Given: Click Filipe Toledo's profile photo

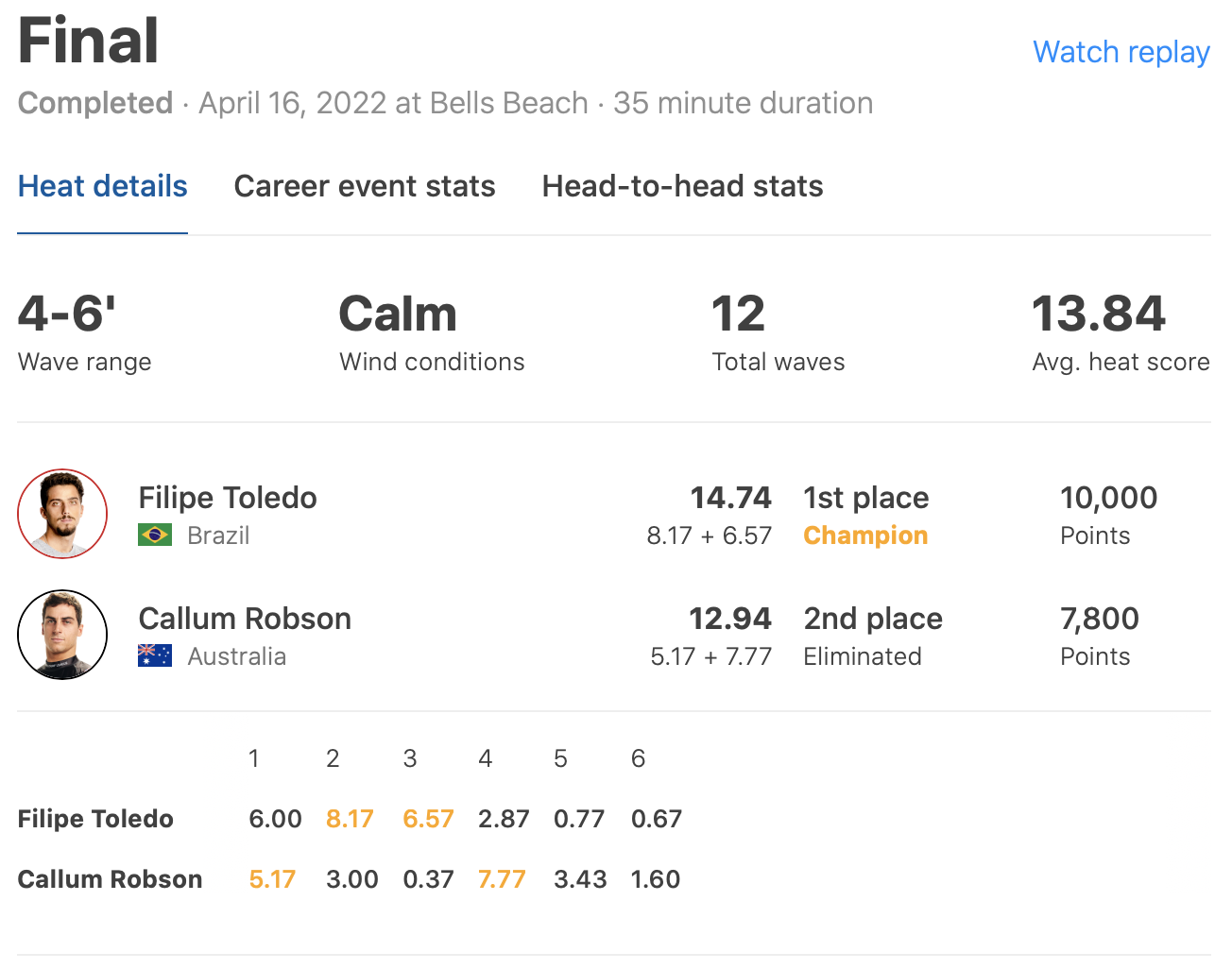Looking at the screenshot, I should click(62, 514).
